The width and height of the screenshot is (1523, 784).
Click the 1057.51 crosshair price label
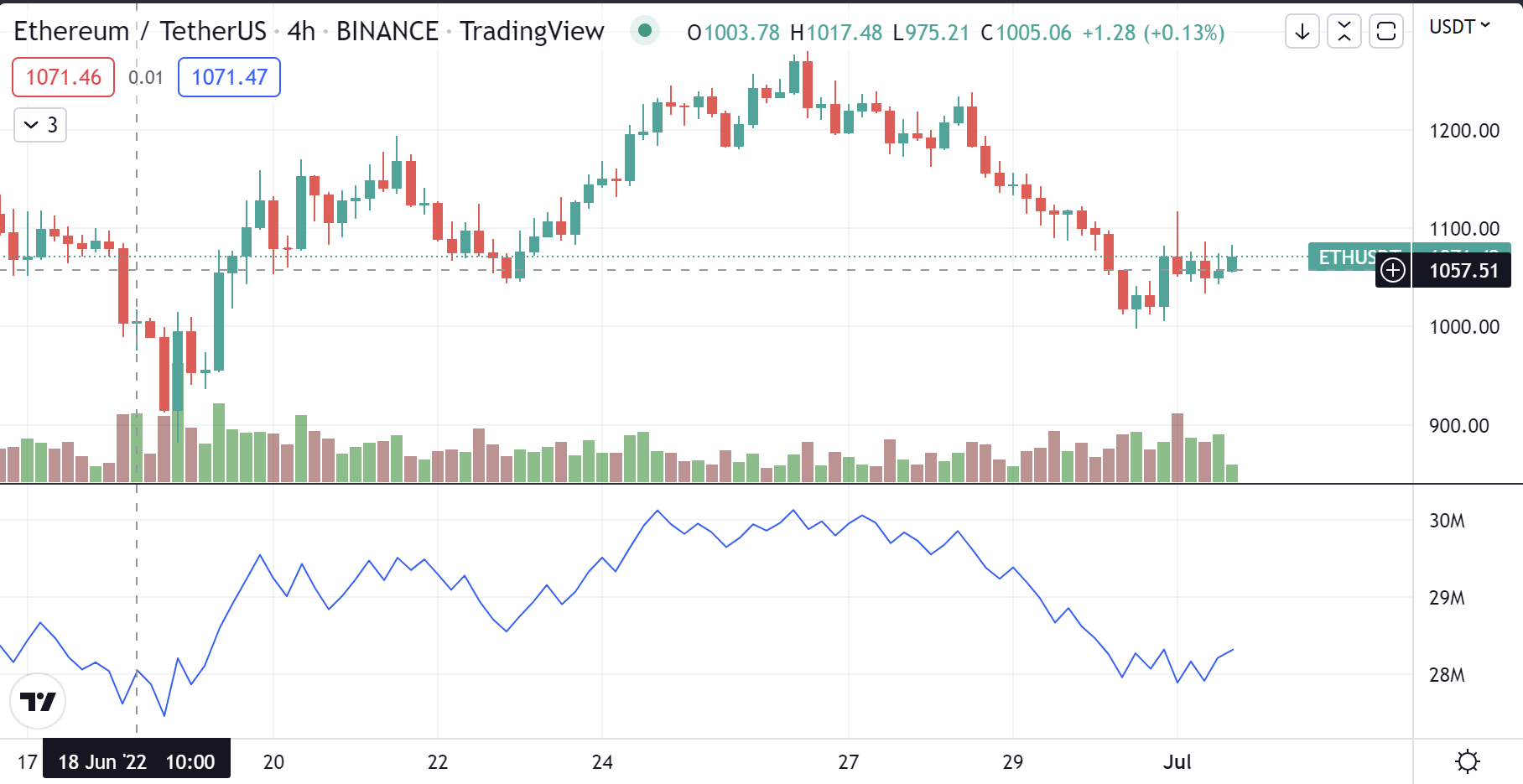coord(1463,270)
